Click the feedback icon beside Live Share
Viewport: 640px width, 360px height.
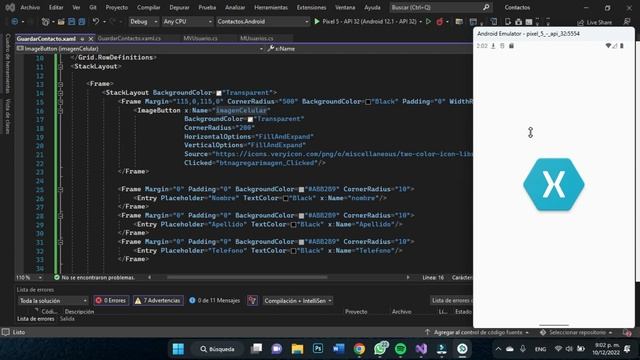coord(627,22)
